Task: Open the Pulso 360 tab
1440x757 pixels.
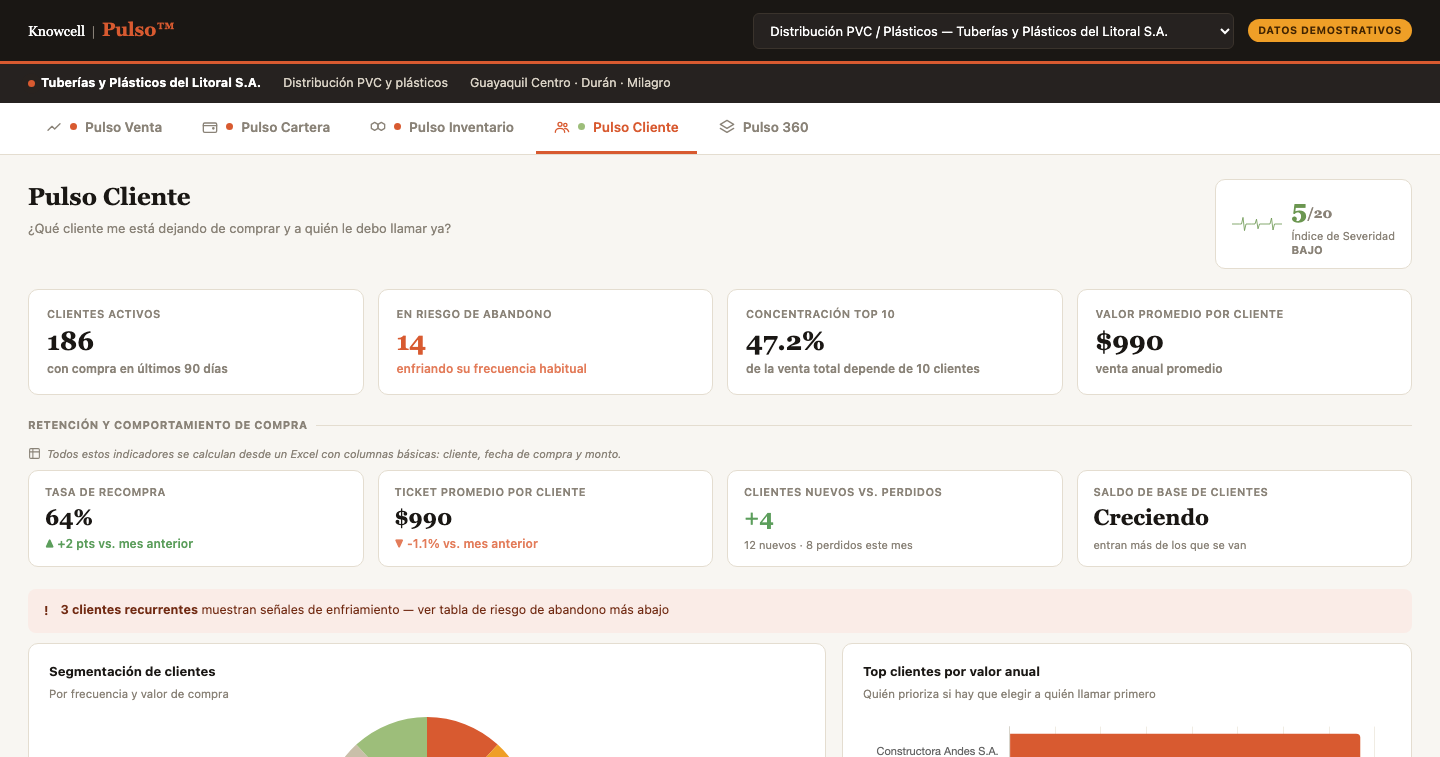Action: 764,127
